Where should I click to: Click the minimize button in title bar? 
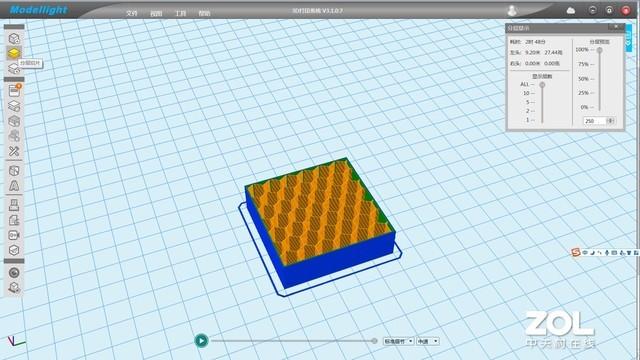click(593, 11)
